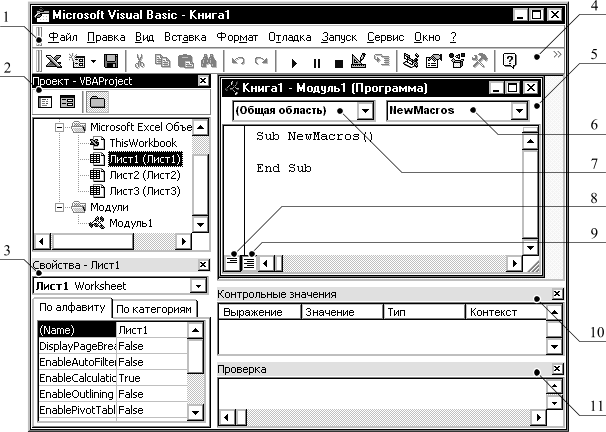Open Find with binoculars icon

pyautogui.click(x=209, y=61)
